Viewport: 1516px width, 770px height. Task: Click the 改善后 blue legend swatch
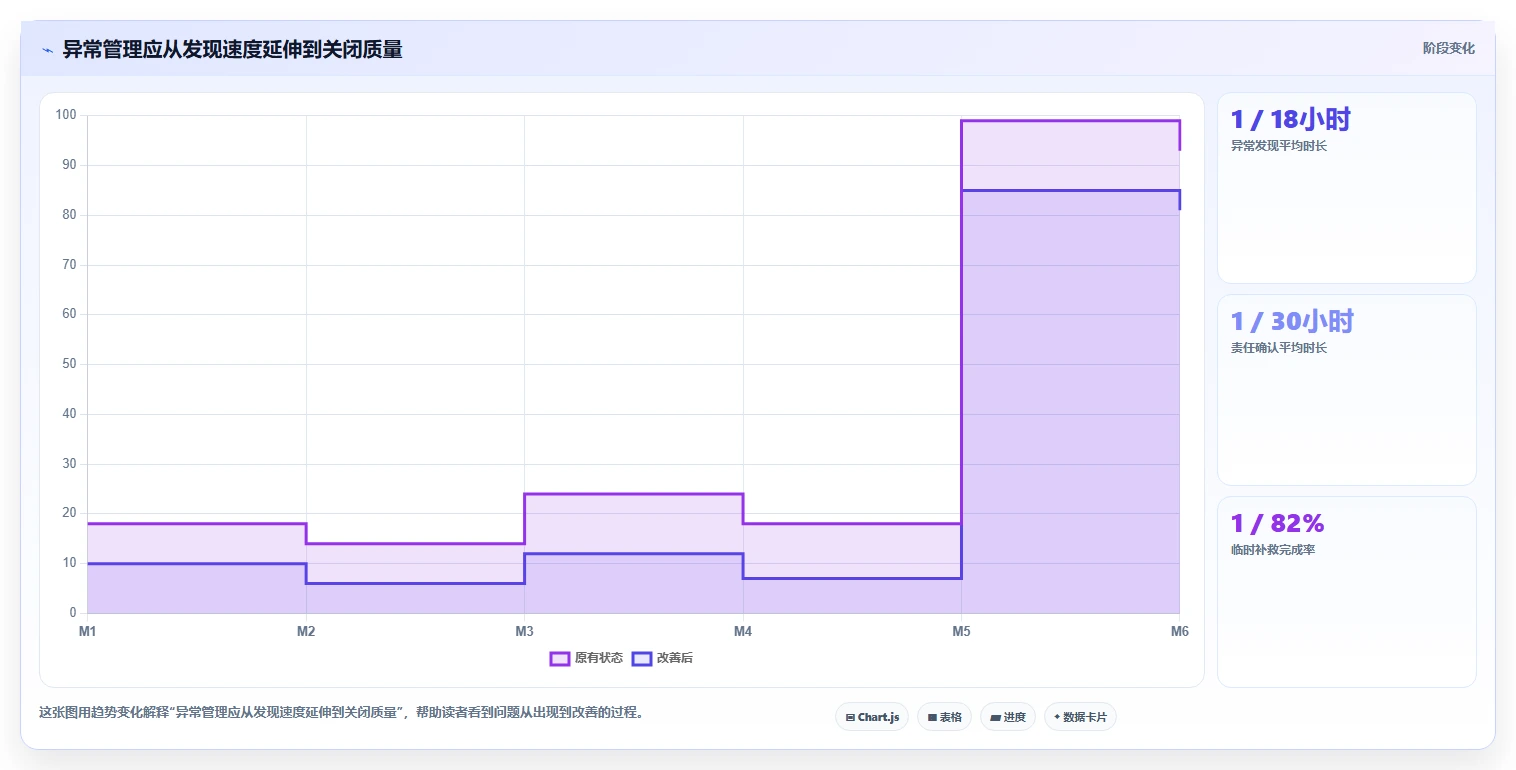(641, 658)
